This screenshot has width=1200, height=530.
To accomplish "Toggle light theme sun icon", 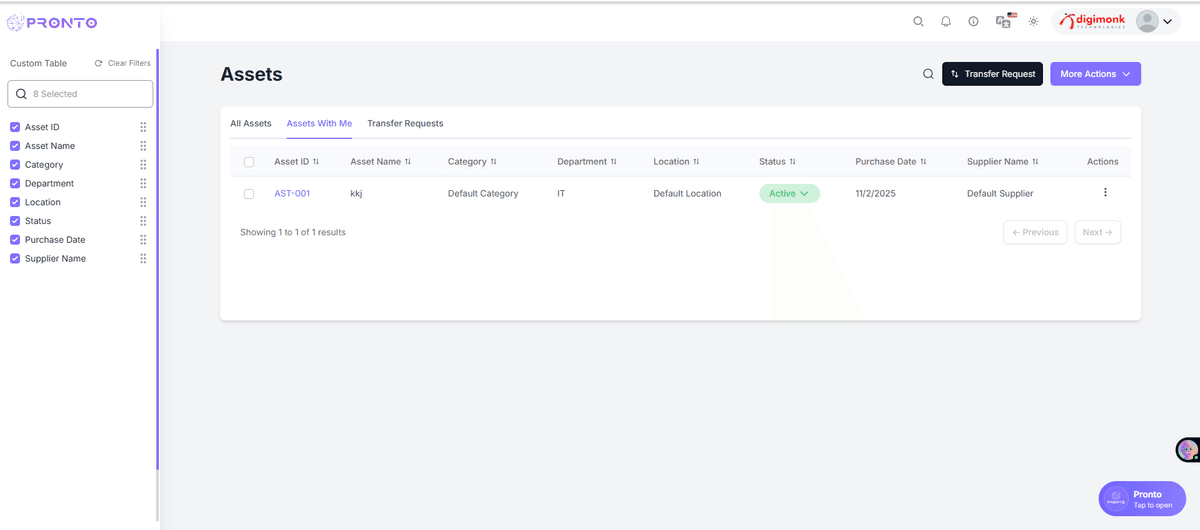I will pyautogui.click(x=1033, y=21).
